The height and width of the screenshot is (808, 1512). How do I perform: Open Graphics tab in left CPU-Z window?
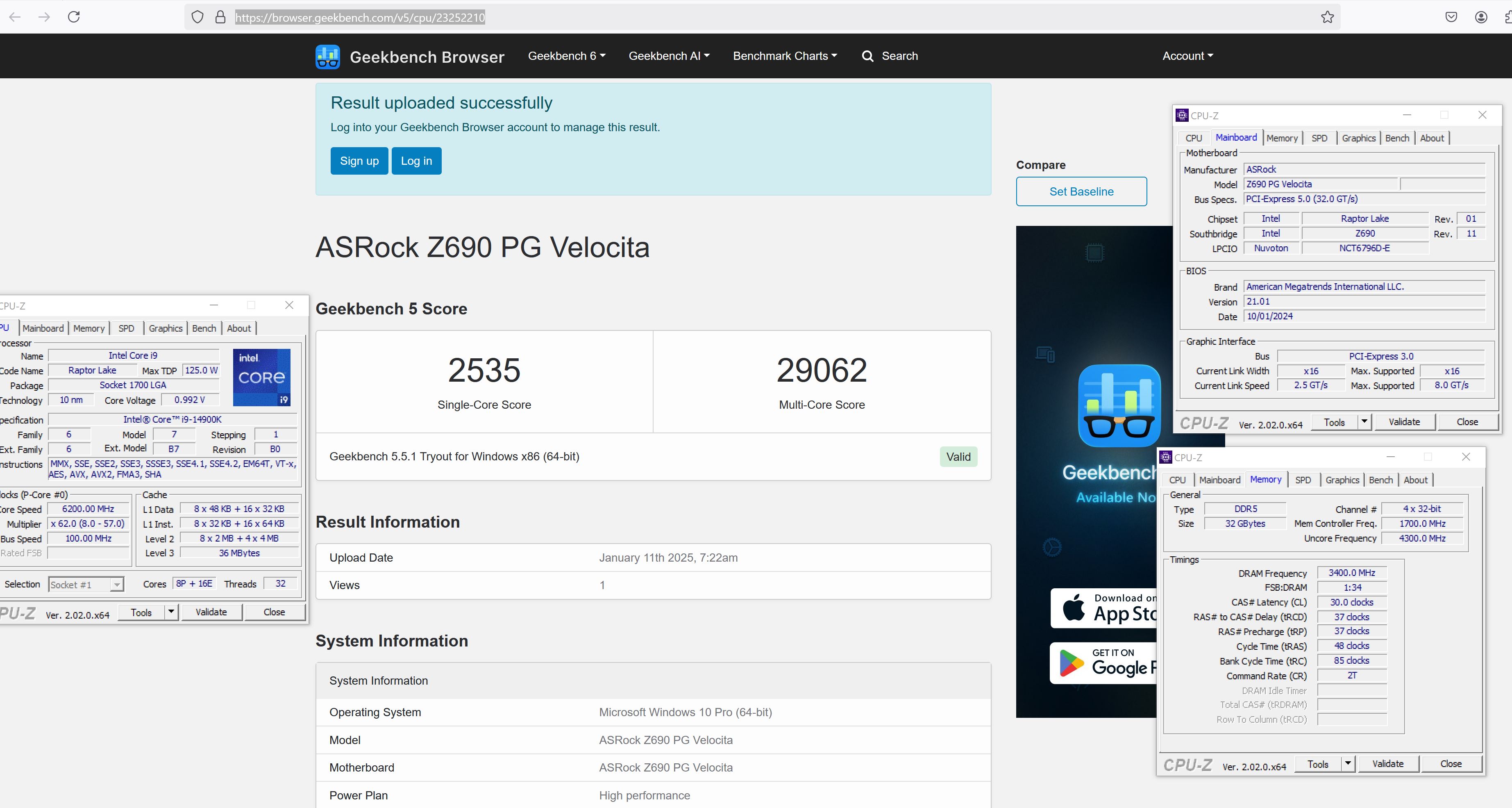point(166,328)
